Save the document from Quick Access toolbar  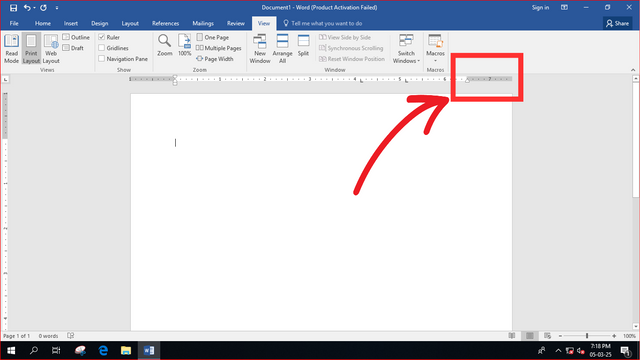(x=13, y=8)
